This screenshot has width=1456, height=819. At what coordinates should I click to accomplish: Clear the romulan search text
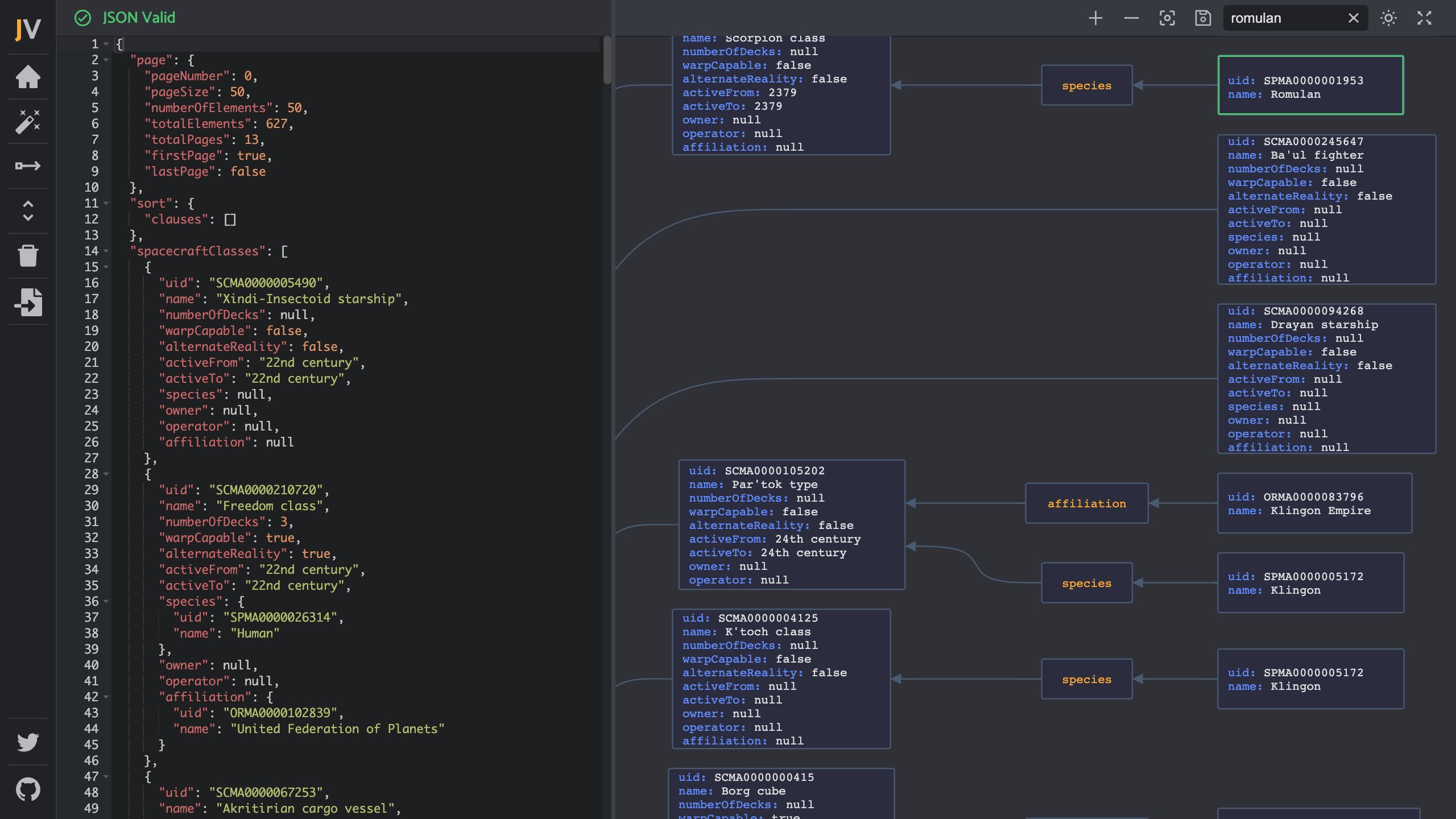point(1354,18)
